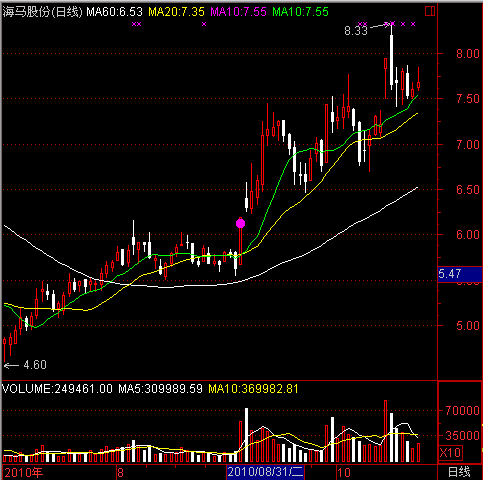The image size is (483, 480).
Task: Click the magenta MA10:7.55 label
Action: click(238, 12)
